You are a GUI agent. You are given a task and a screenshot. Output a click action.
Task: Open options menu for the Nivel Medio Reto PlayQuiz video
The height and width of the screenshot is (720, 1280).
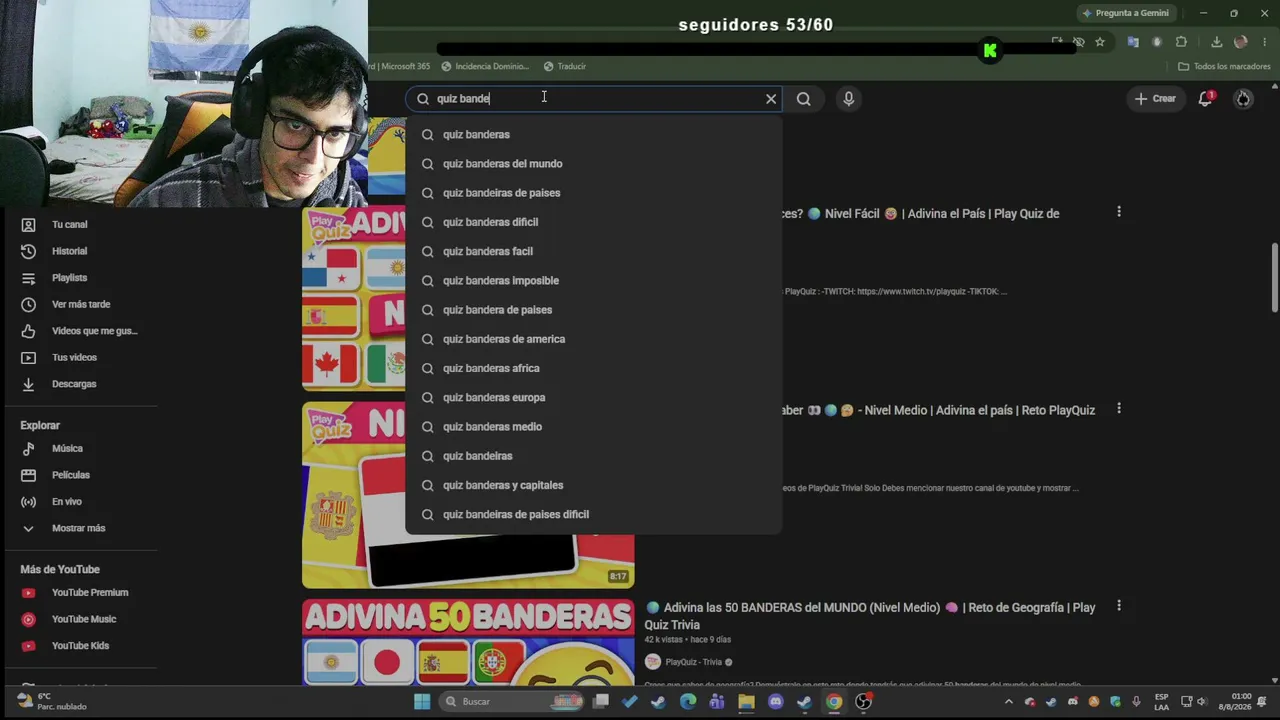point(1119,409)
